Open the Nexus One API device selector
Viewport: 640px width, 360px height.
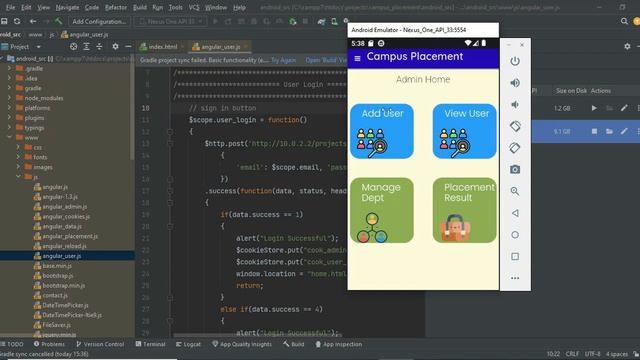point(170,21)
